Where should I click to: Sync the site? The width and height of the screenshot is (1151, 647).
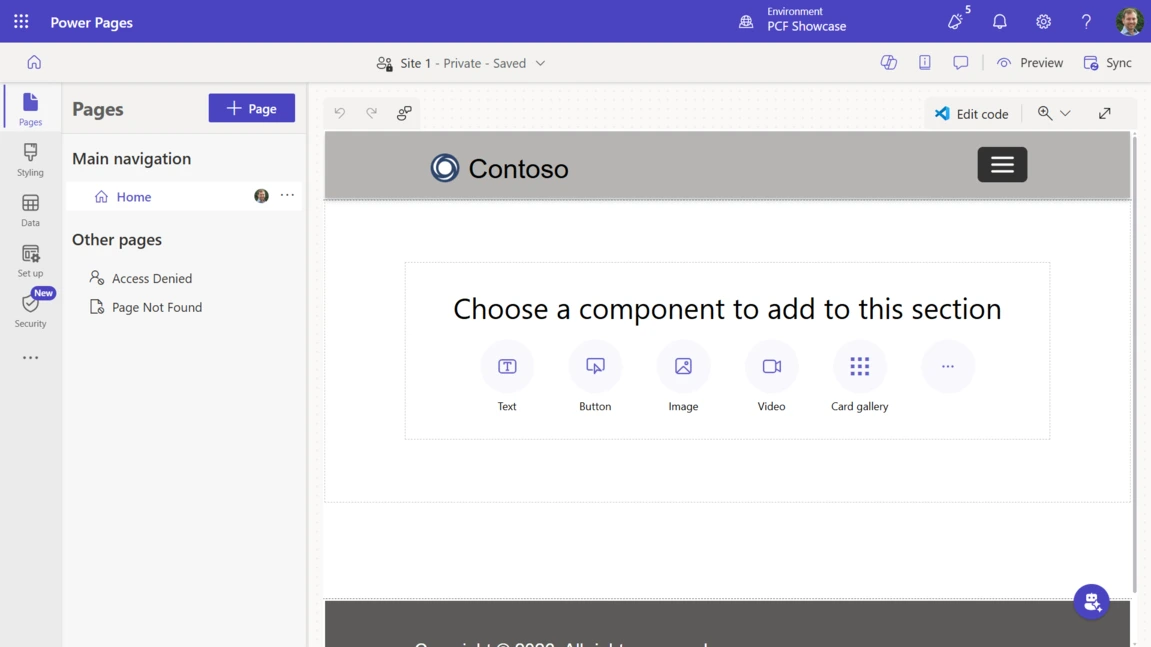[x=1108, y=62]
